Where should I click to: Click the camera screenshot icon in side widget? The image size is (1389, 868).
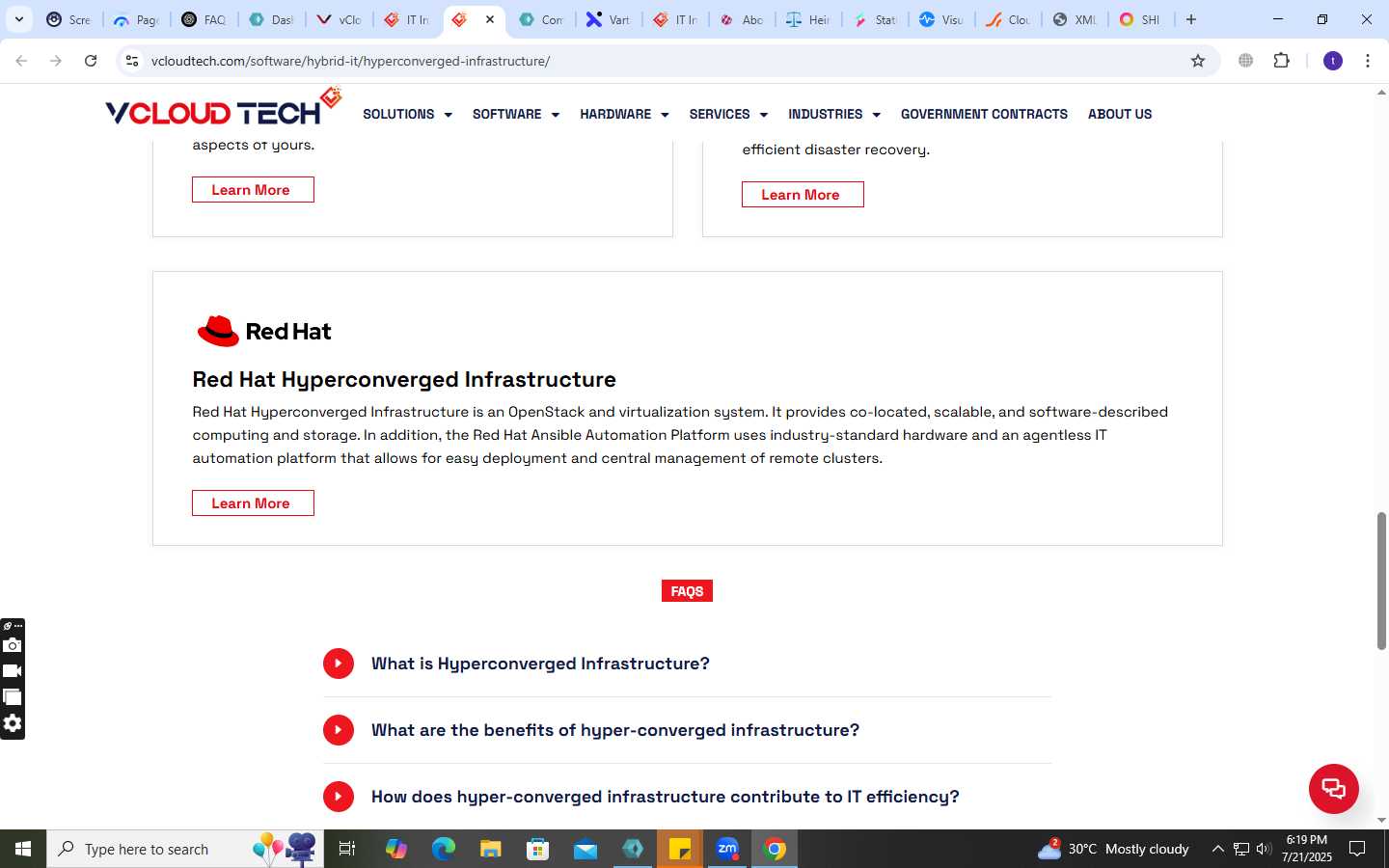[13, 645]
